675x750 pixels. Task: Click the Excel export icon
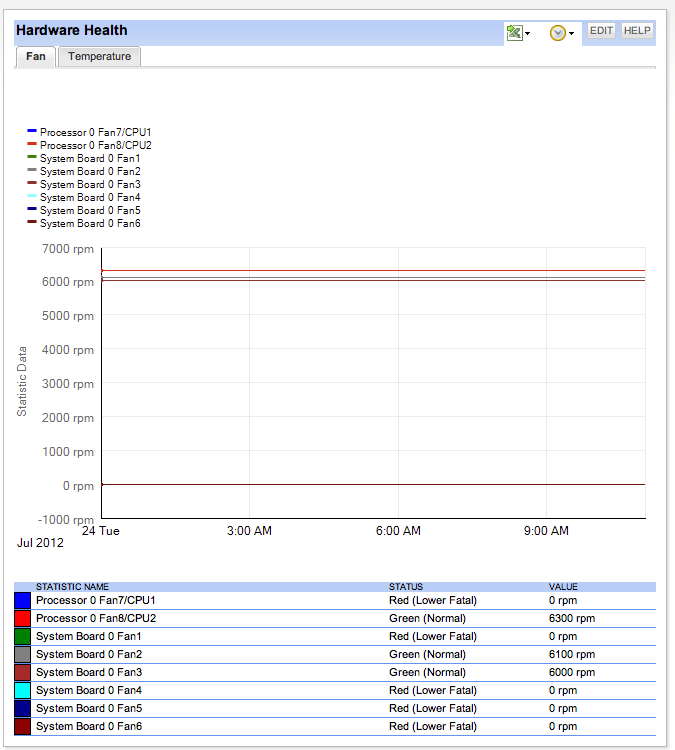pos(514,33)
